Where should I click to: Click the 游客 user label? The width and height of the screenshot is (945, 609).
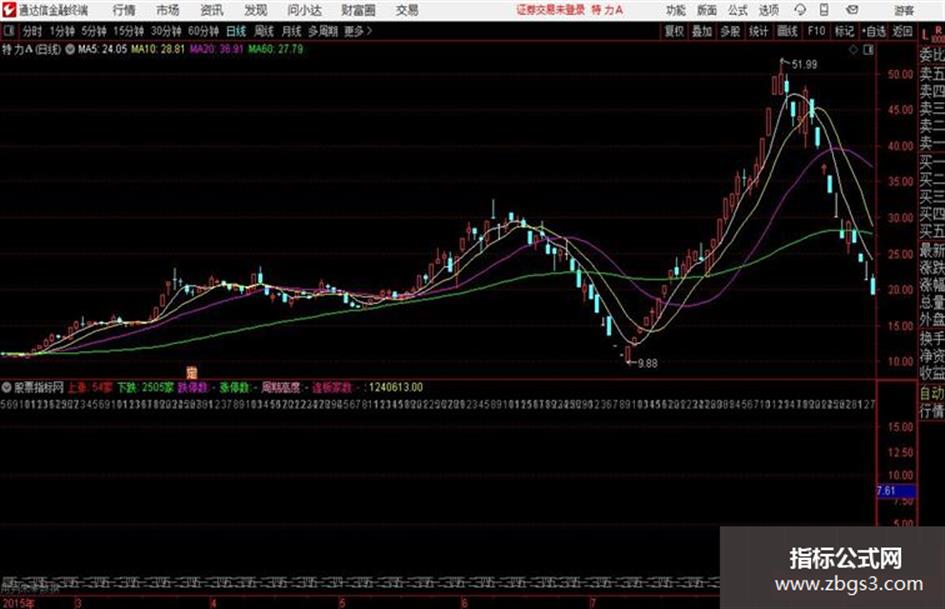point(903,10)
